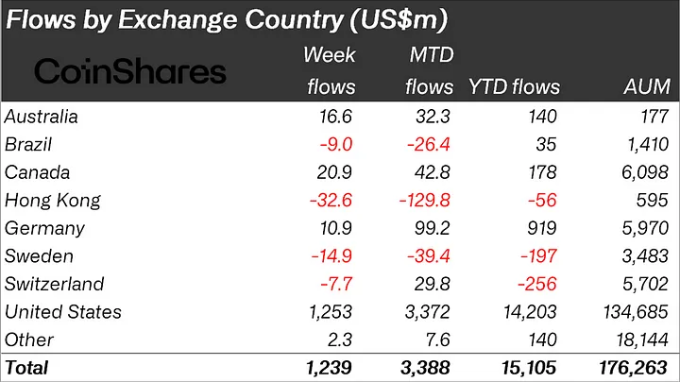Select Germany's YTD flows value 919
This screenshot has width=680, height=388.
pos(542,228)
